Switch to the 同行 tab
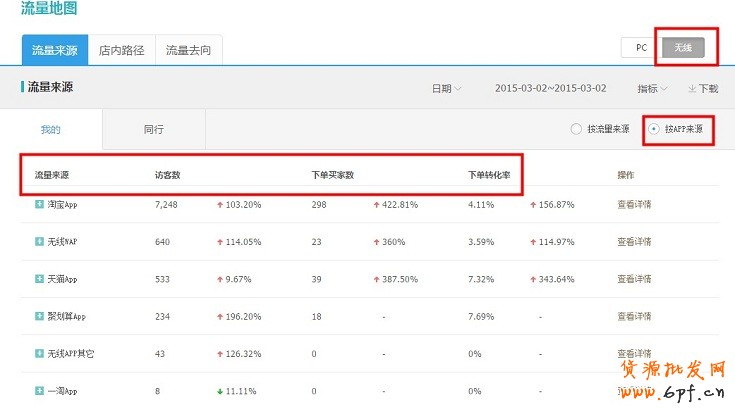 pos(153,130)
